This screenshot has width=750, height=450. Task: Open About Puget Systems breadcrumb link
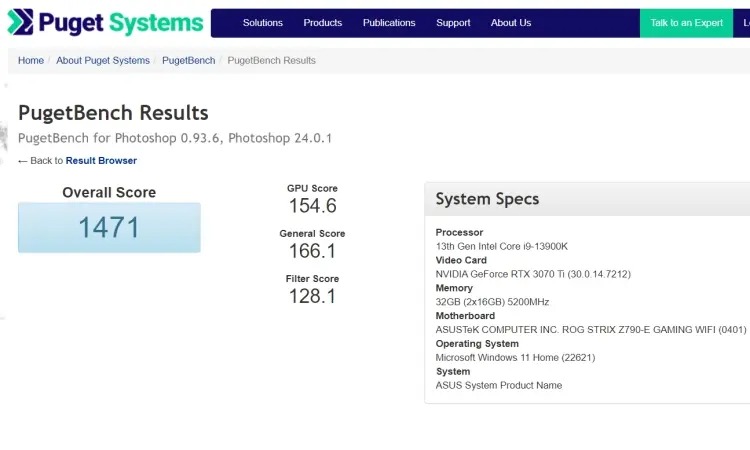pos(103,61)
